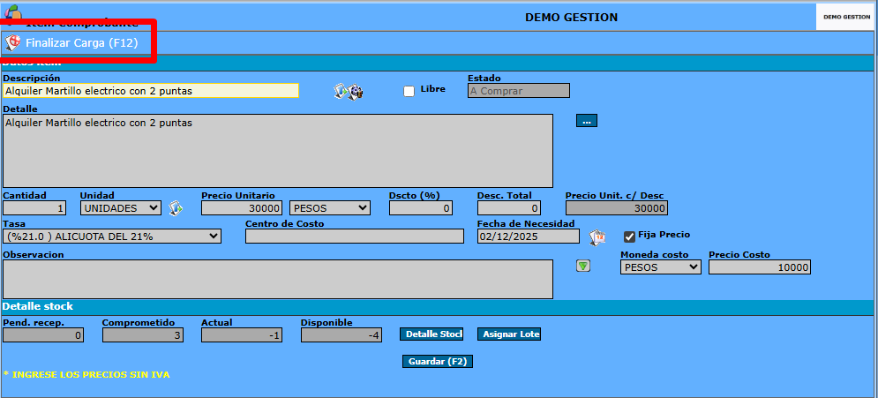Uncheck the Fija Precio checkbox
878x398 pixels.
[629, 237]
